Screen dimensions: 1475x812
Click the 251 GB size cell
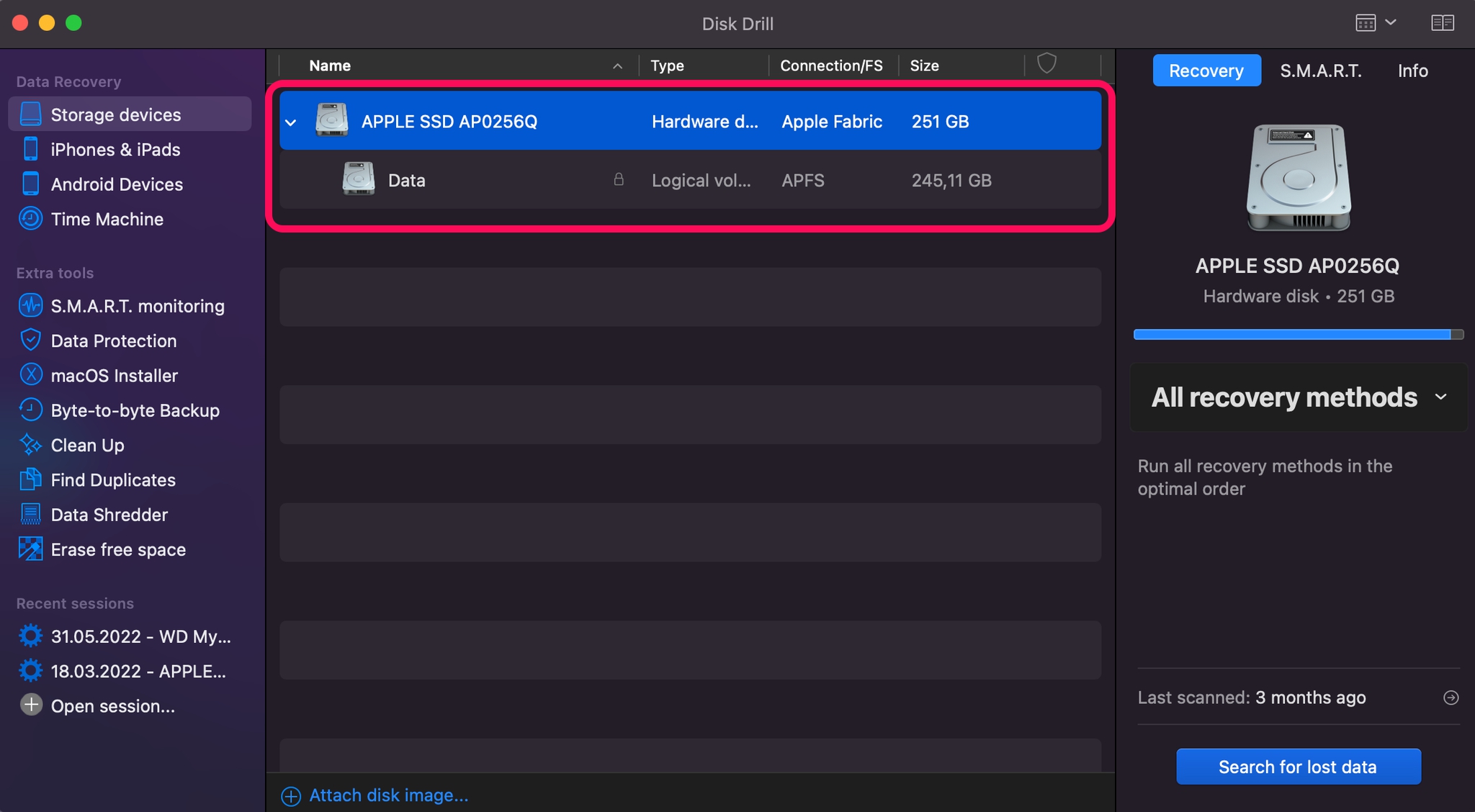click(940, 122)
